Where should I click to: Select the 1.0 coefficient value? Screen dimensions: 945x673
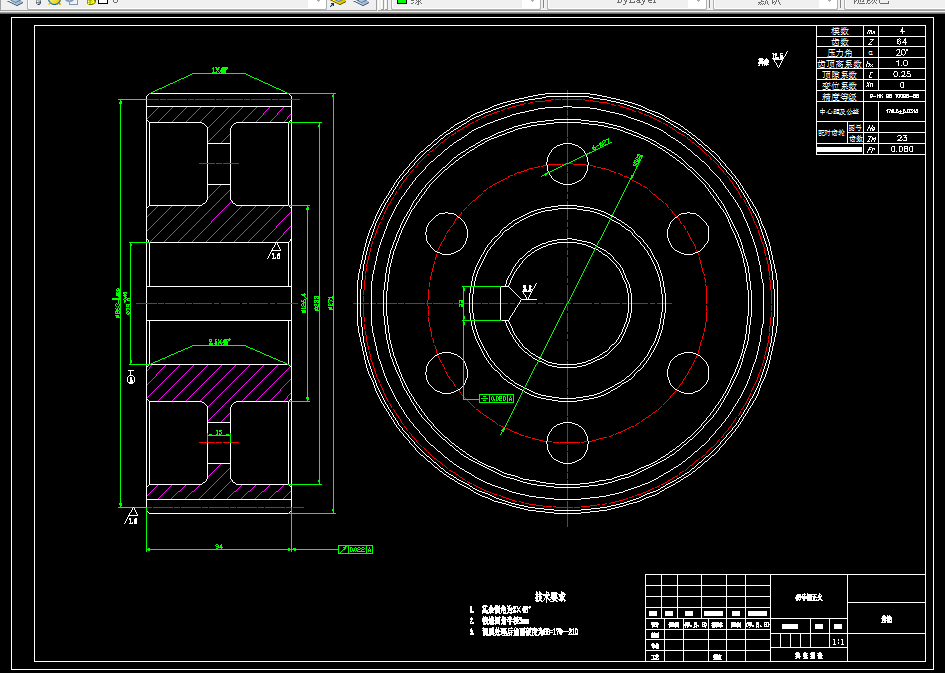pyautogui.click(x=902, y=63)
